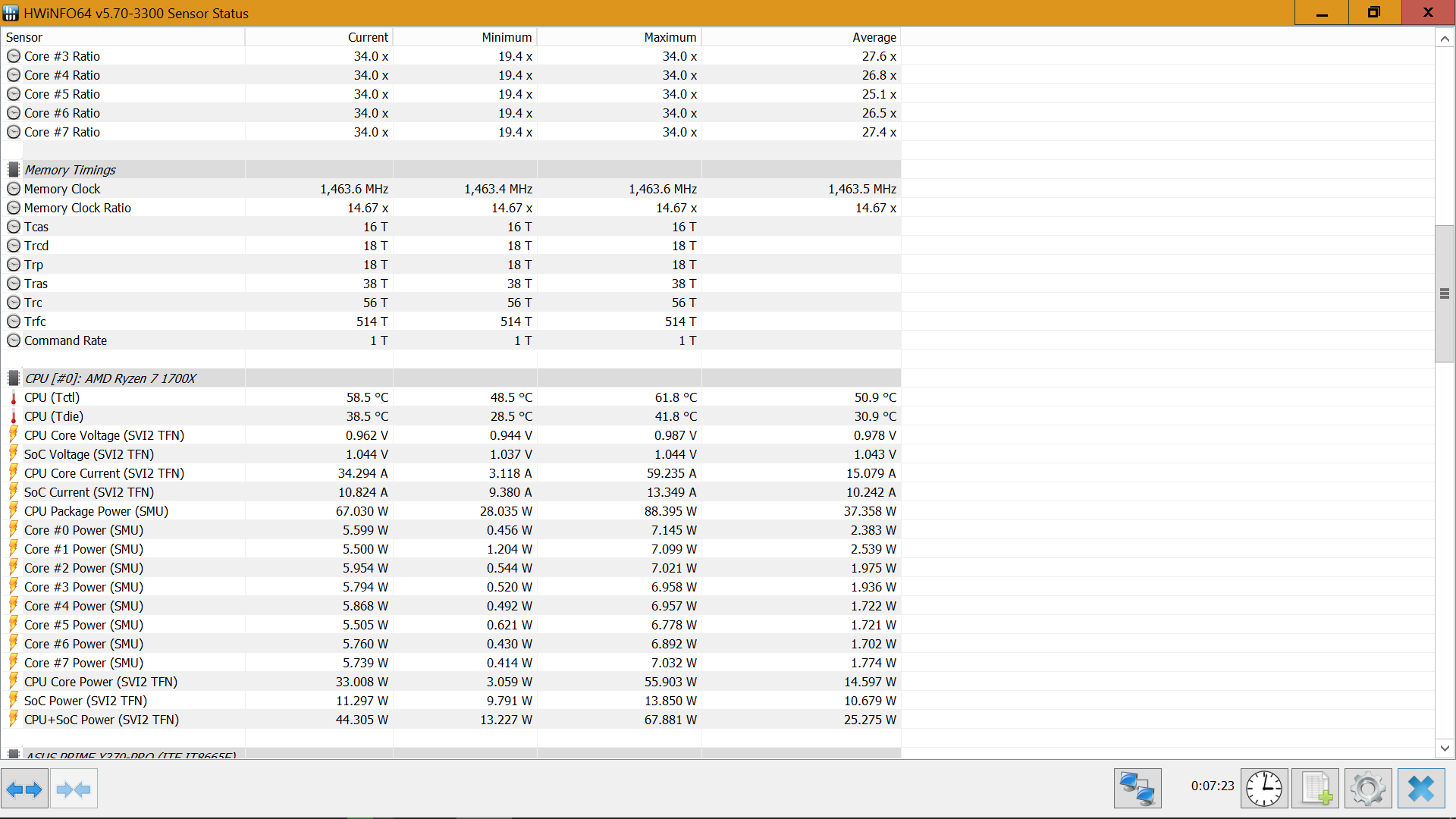Click the Maximum column header
The image size is (1456, 819).
pyautogui.click(x=670, y=37)
